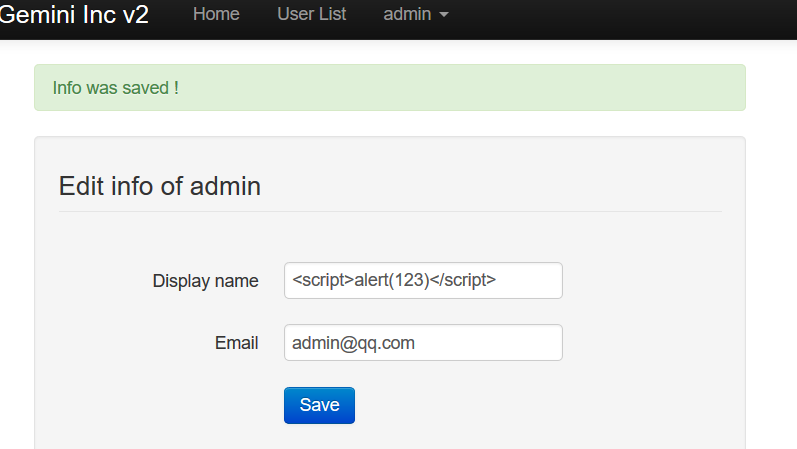Go to the Home page

click(216, 15)
